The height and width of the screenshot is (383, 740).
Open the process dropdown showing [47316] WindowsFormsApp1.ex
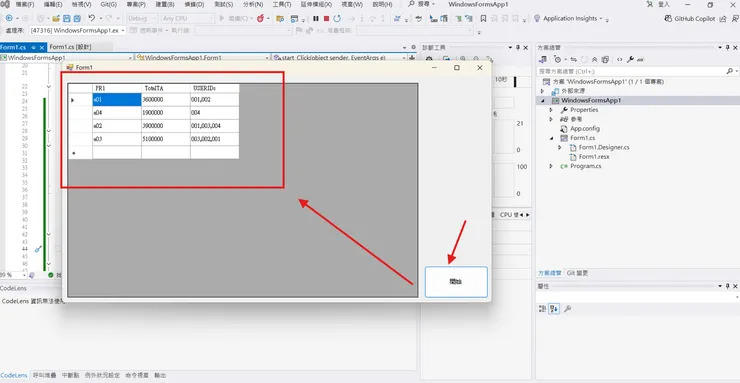(78, 30)
